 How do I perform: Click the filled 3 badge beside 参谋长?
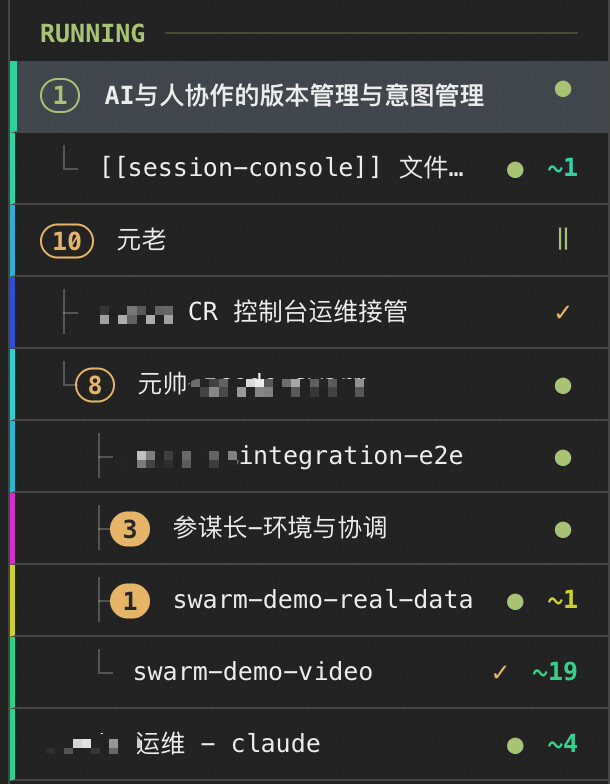pos(130,529)
